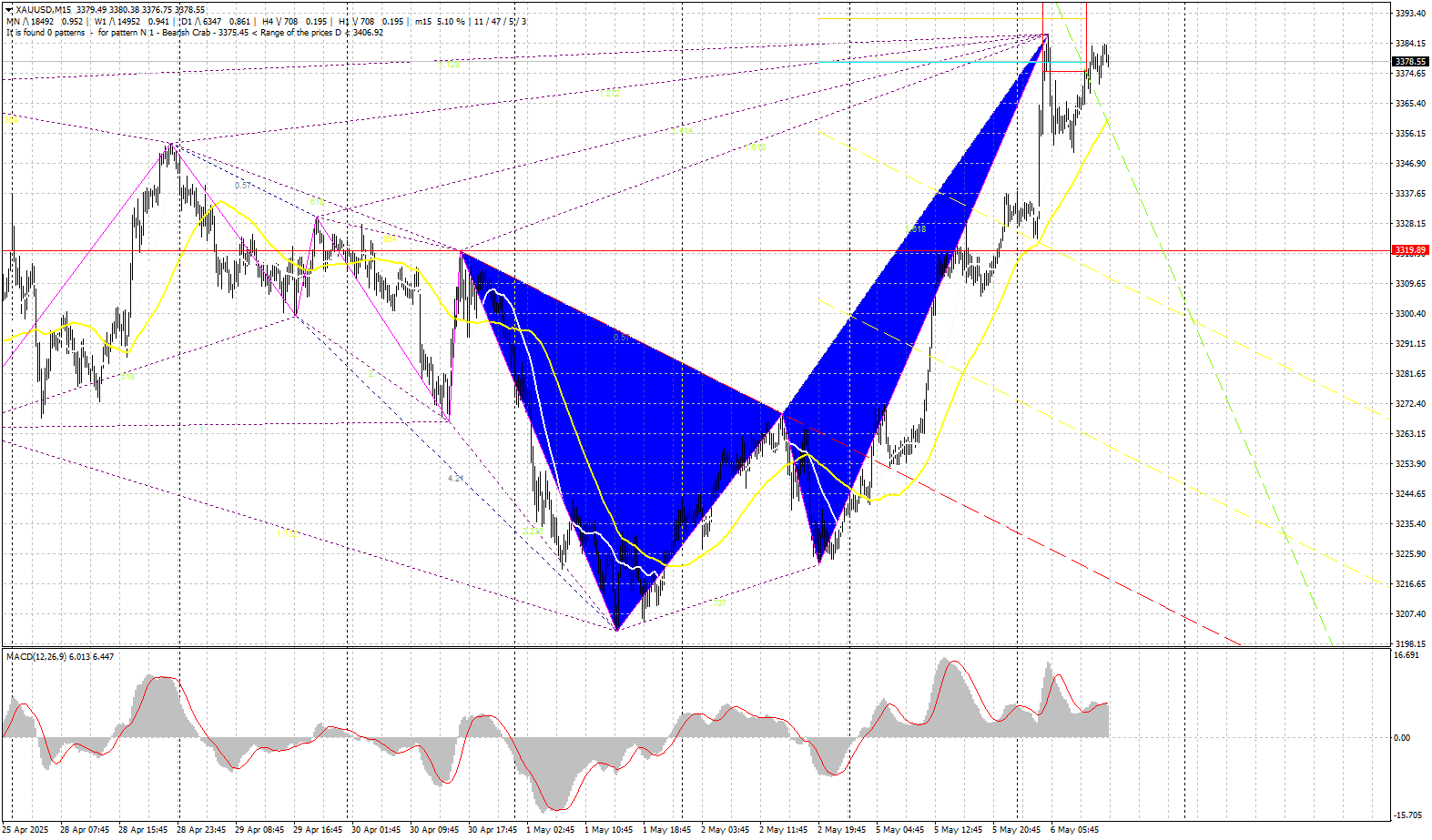
Task: Click time axis label '30 Apr 17:45'
Action: pyautogui.click(x=493, y=830)
